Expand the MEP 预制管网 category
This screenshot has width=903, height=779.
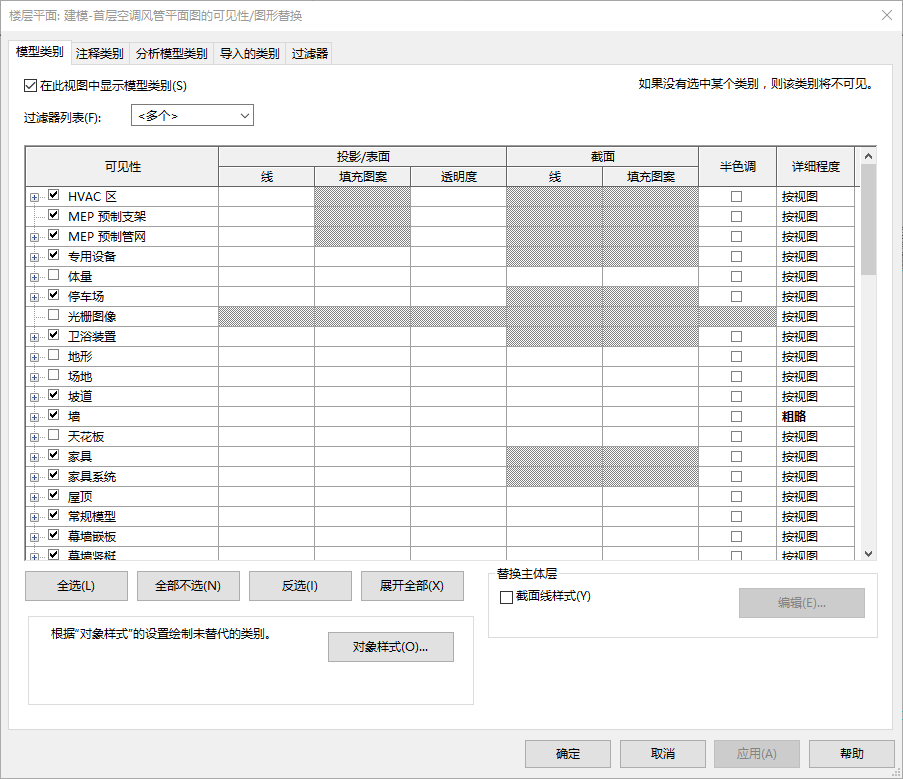(35, 237)
